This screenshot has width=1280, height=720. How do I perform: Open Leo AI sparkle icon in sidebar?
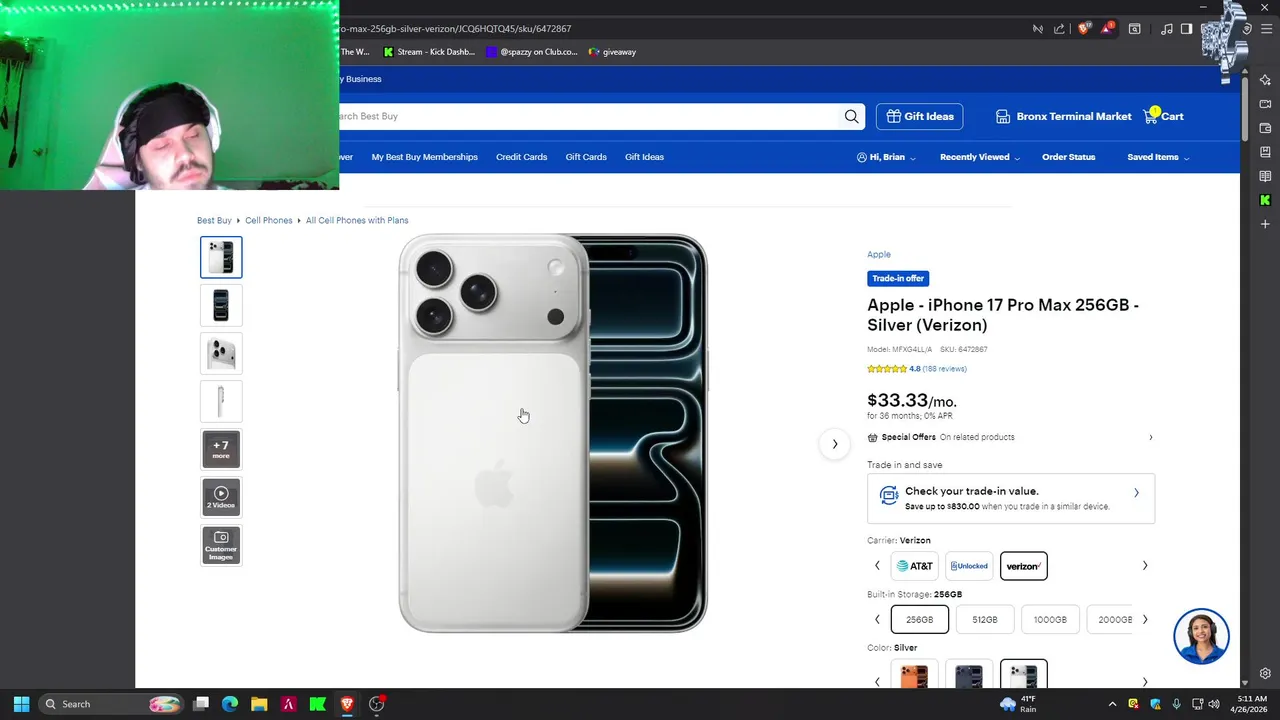click(1265, 80)
